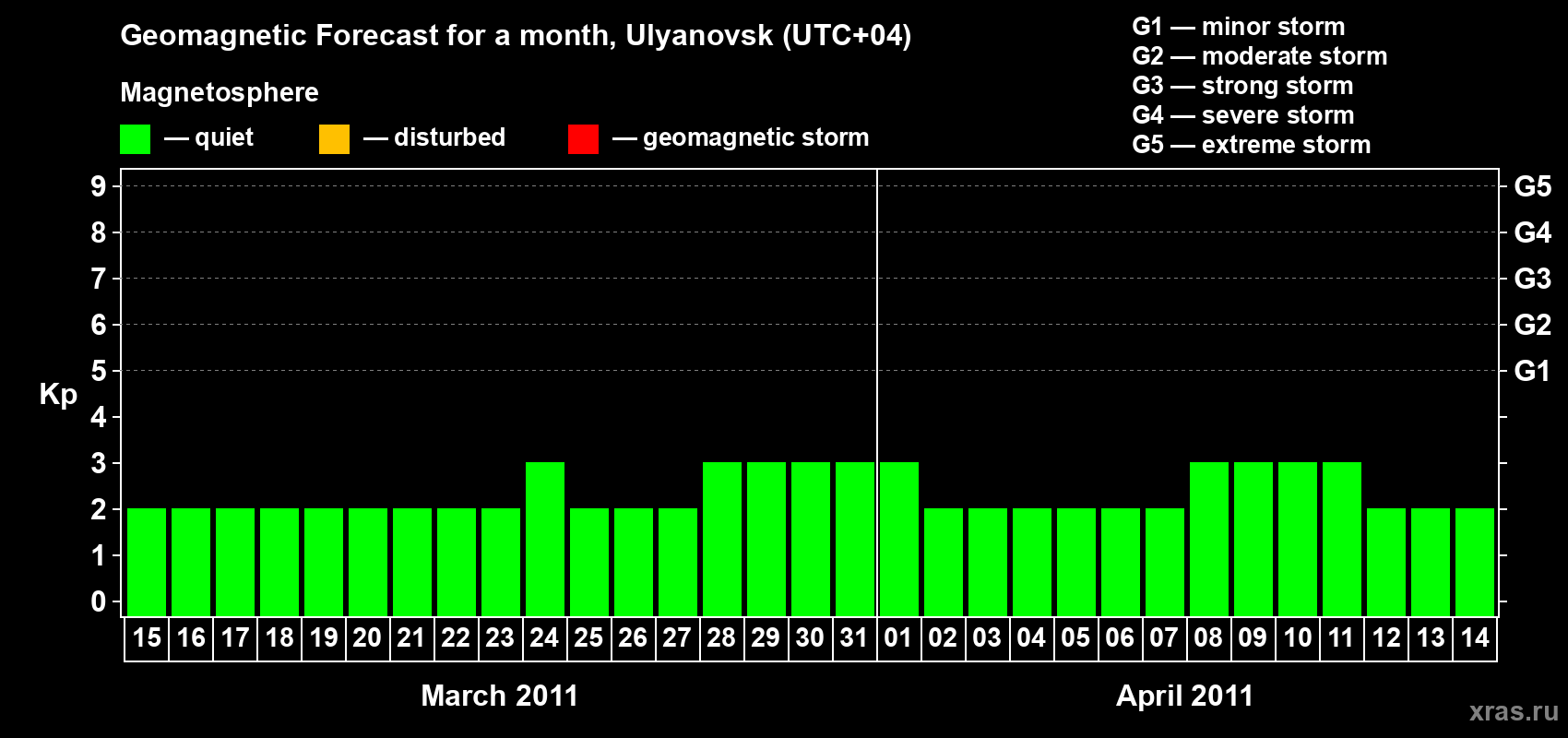The height and width of the screenshot is (738, 1568).
Task: Click the date label 11 in April
Action: pyautogui.click(x=1341, y=637)
